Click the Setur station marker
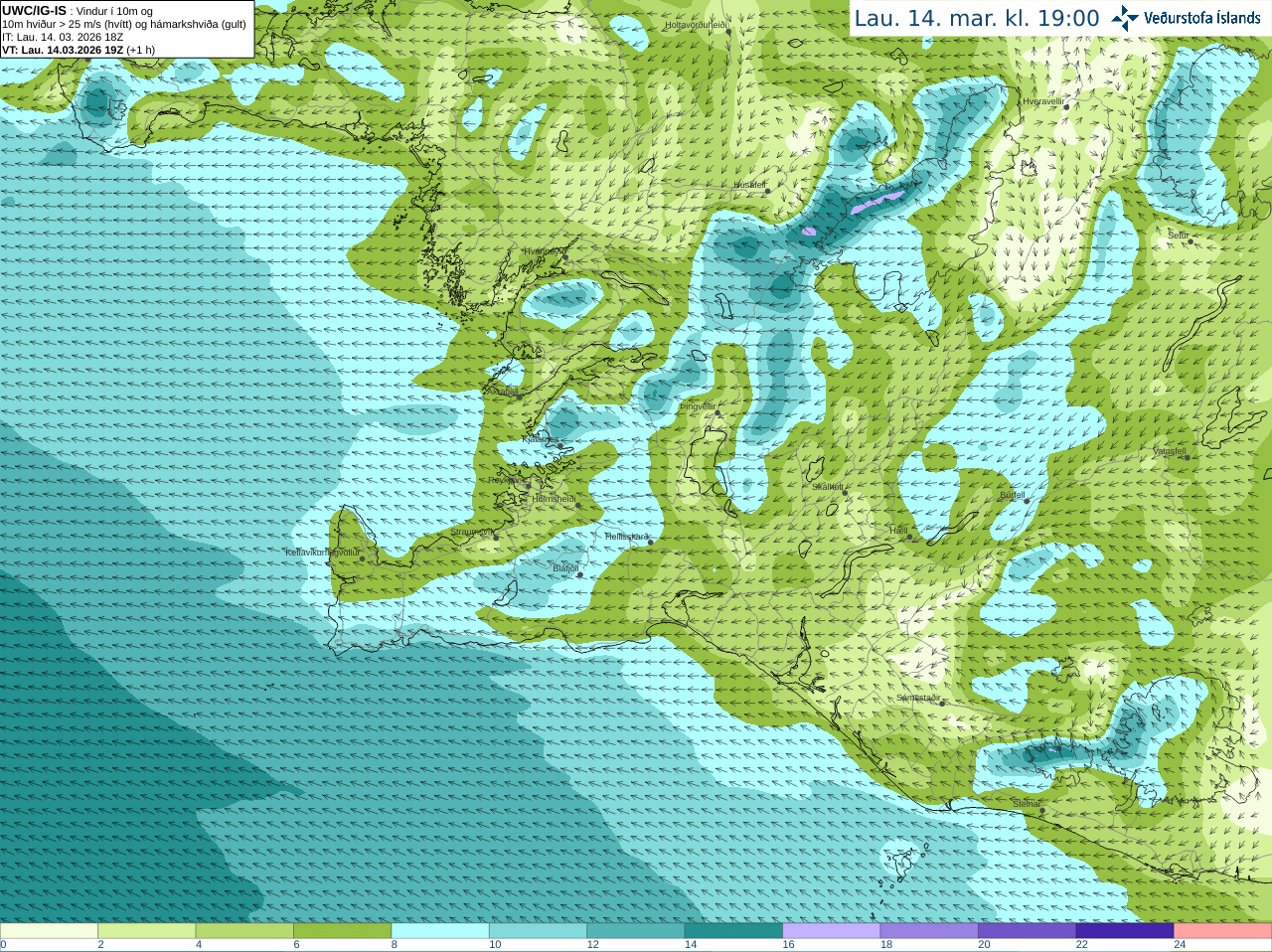This screenshot has width=1272, height=952. coord(1191,241)
